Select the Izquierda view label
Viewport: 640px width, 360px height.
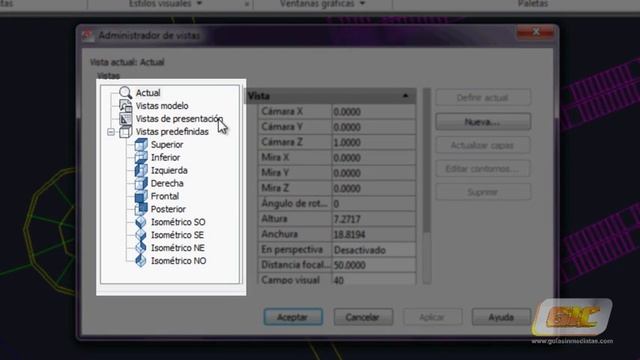(x=169, y=171)
